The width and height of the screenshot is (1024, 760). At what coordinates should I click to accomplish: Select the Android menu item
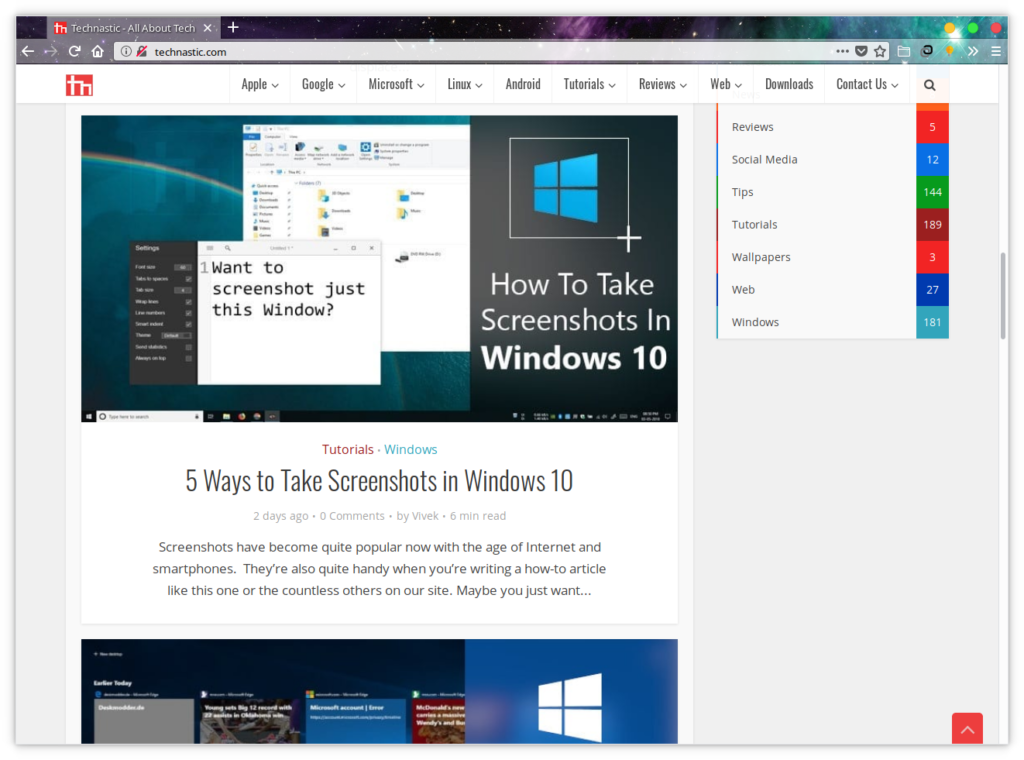522,84
